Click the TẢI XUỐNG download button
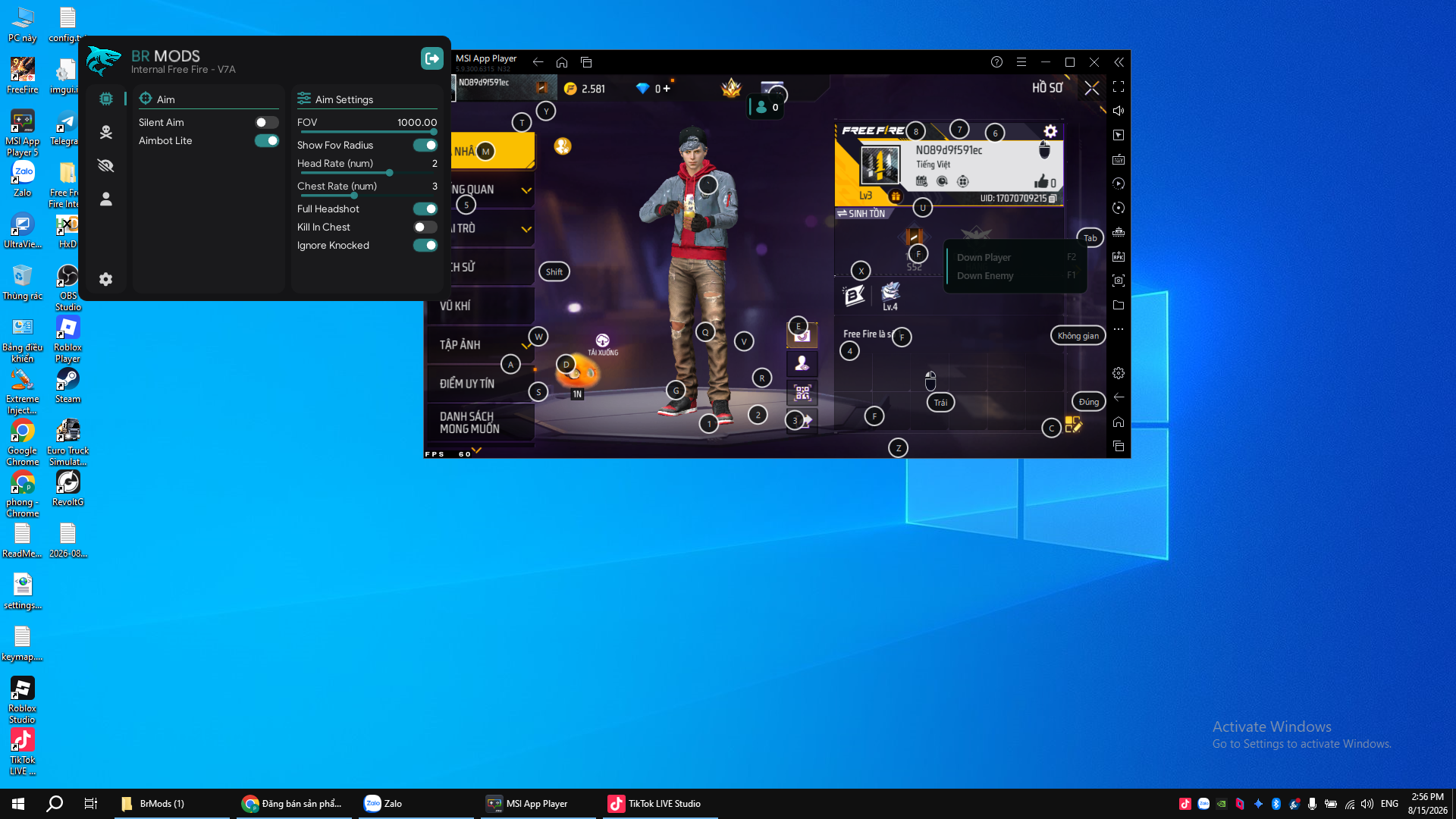1456x819 pixels. (x=603, y=344)
